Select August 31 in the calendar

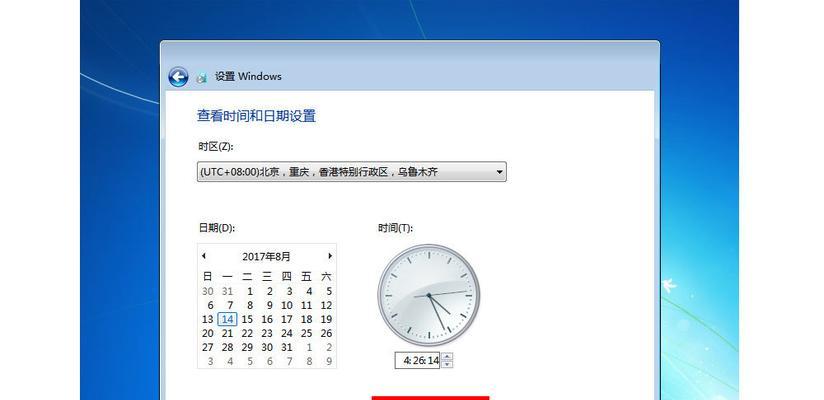click(x=286, y=347)
